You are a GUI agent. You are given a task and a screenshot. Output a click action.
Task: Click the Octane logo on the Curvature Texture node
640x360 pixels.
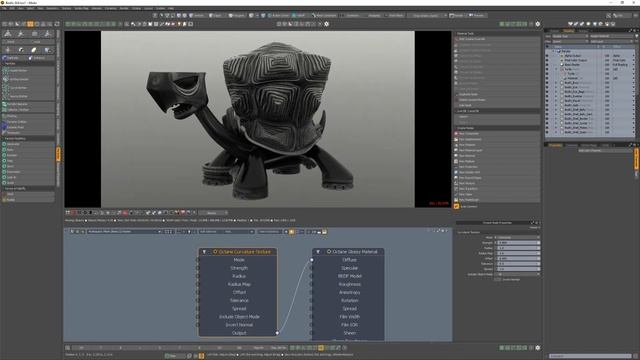click(215, 252)
